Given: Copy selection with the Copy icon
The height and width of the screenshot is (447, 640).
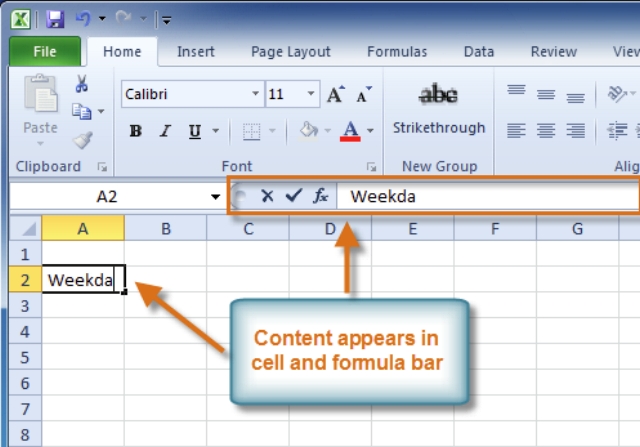Looking at the screenshot, I should (82, 111).
